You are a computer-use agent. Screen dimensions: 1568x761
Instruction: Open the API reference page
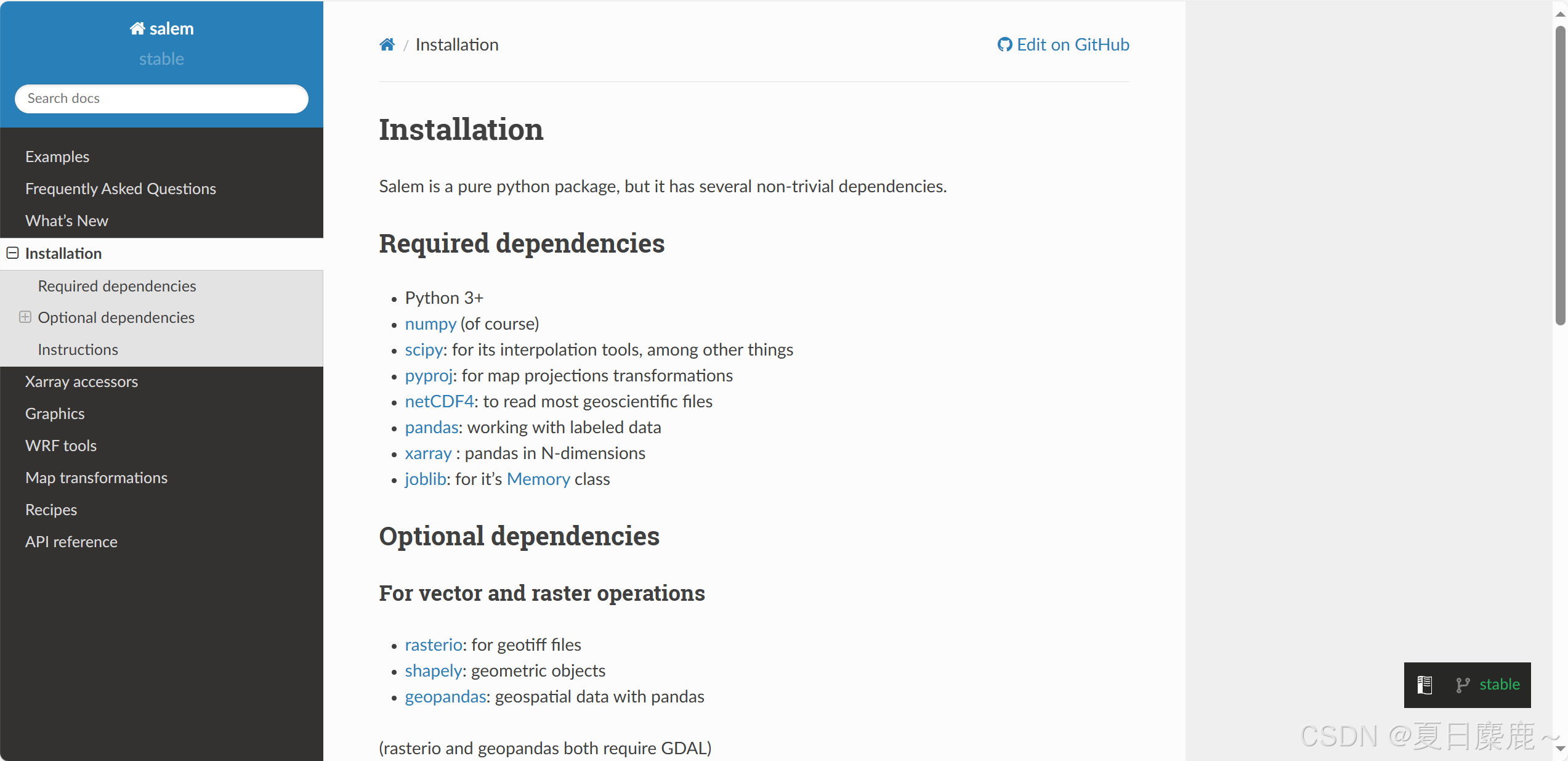coord(71,542)
